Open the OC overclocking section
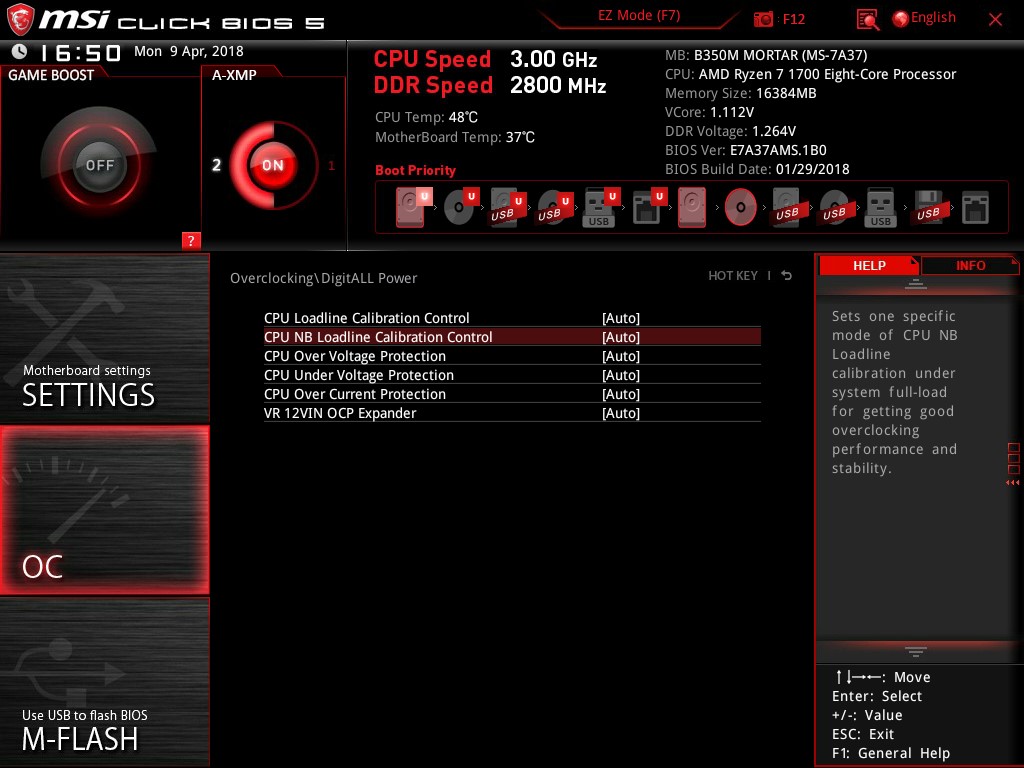Image resolution: width=1024 pixels, height=768 pixels. pyautogui.click(x=104, y=510)
